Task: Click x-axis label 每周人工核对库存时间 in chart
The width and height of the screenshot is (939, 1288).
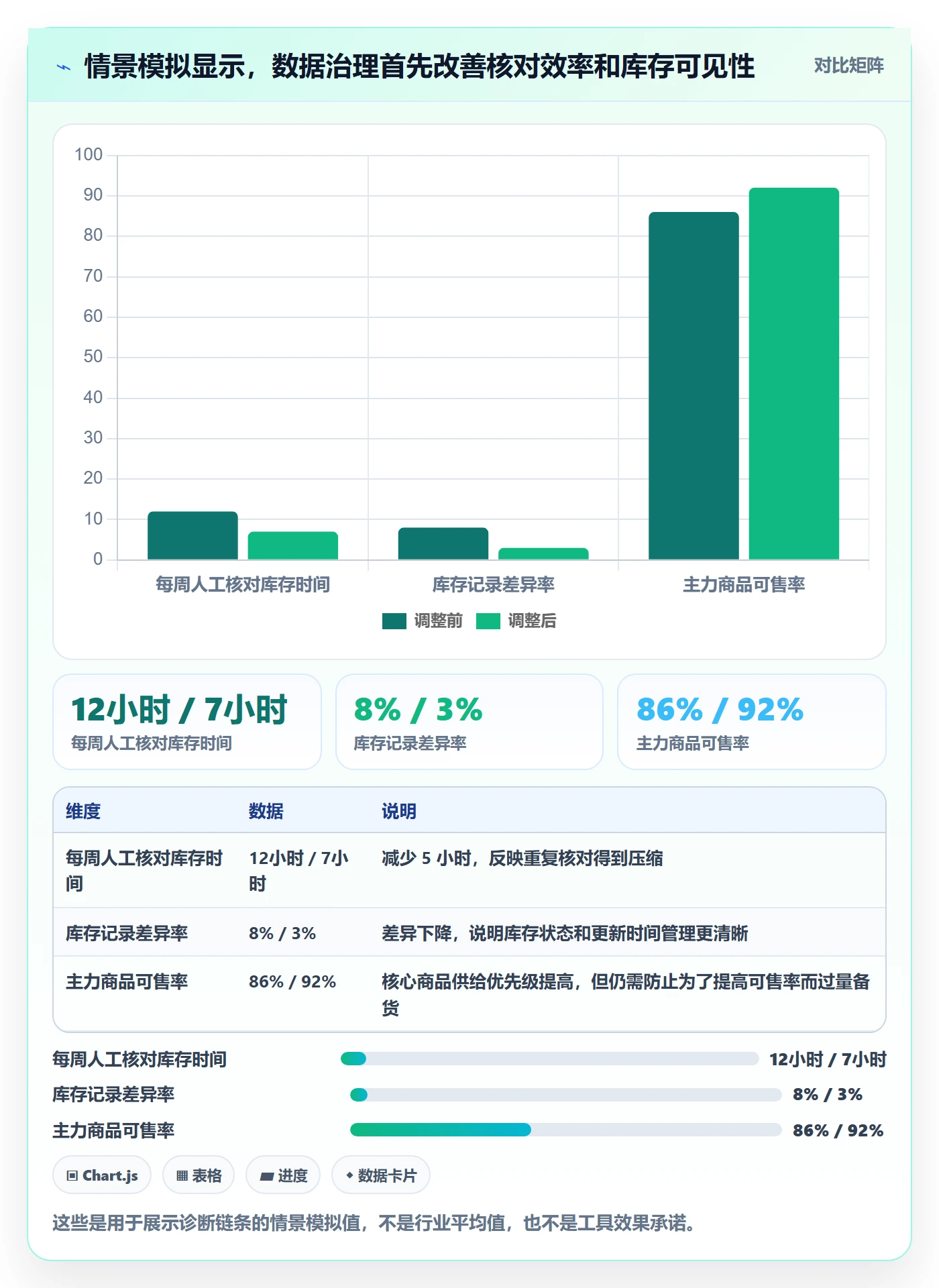Action: point(243,584)
